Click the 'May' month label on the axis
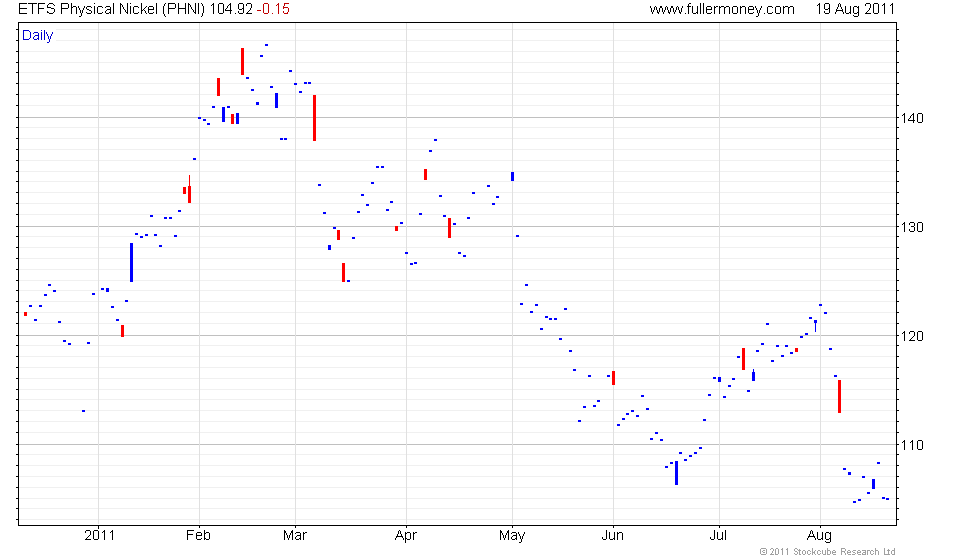Image resolution: width=980 pixels, height=560 pixels. pos(512,536)
